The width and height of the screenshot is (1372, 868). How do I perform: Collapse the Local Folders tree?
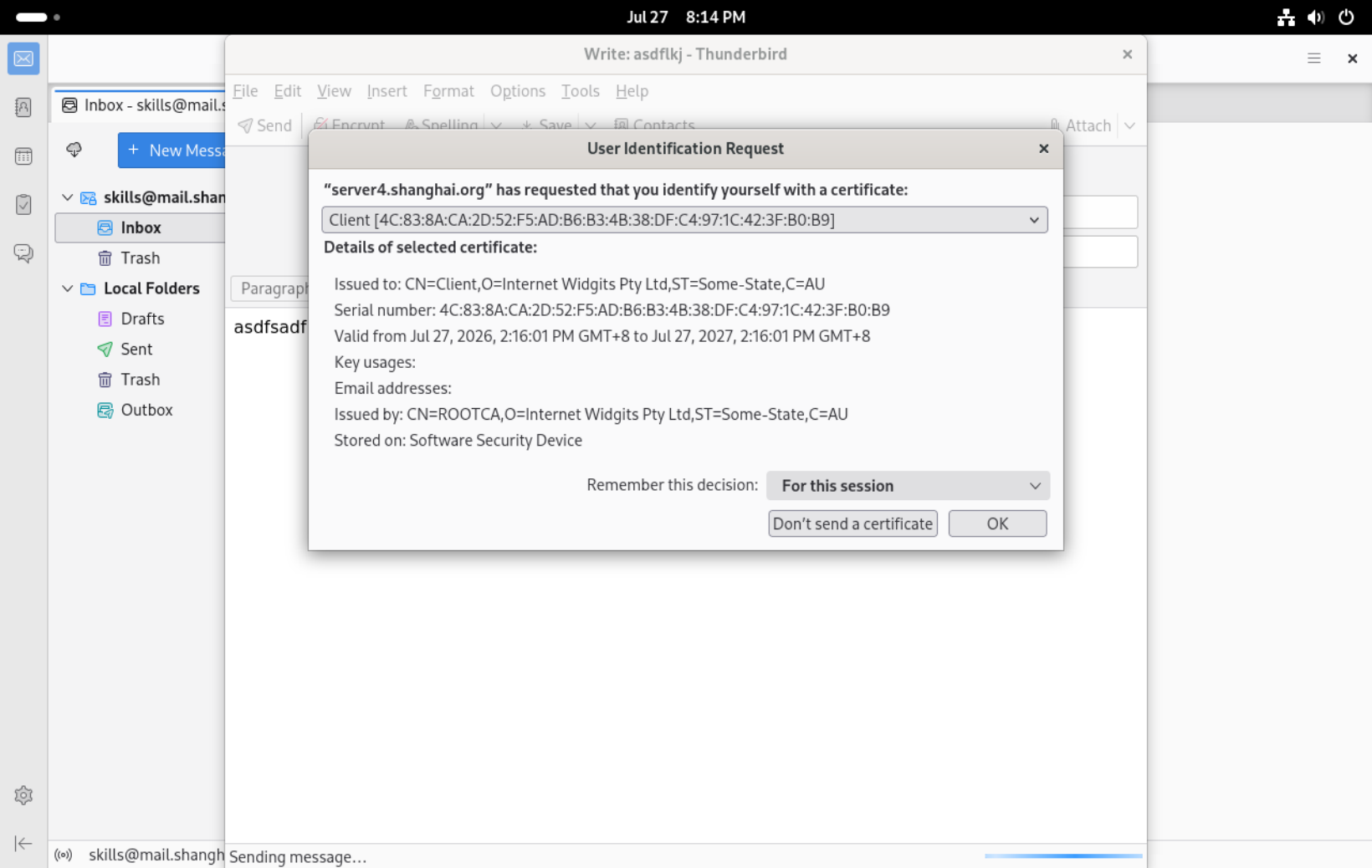(x=68, y=288)
